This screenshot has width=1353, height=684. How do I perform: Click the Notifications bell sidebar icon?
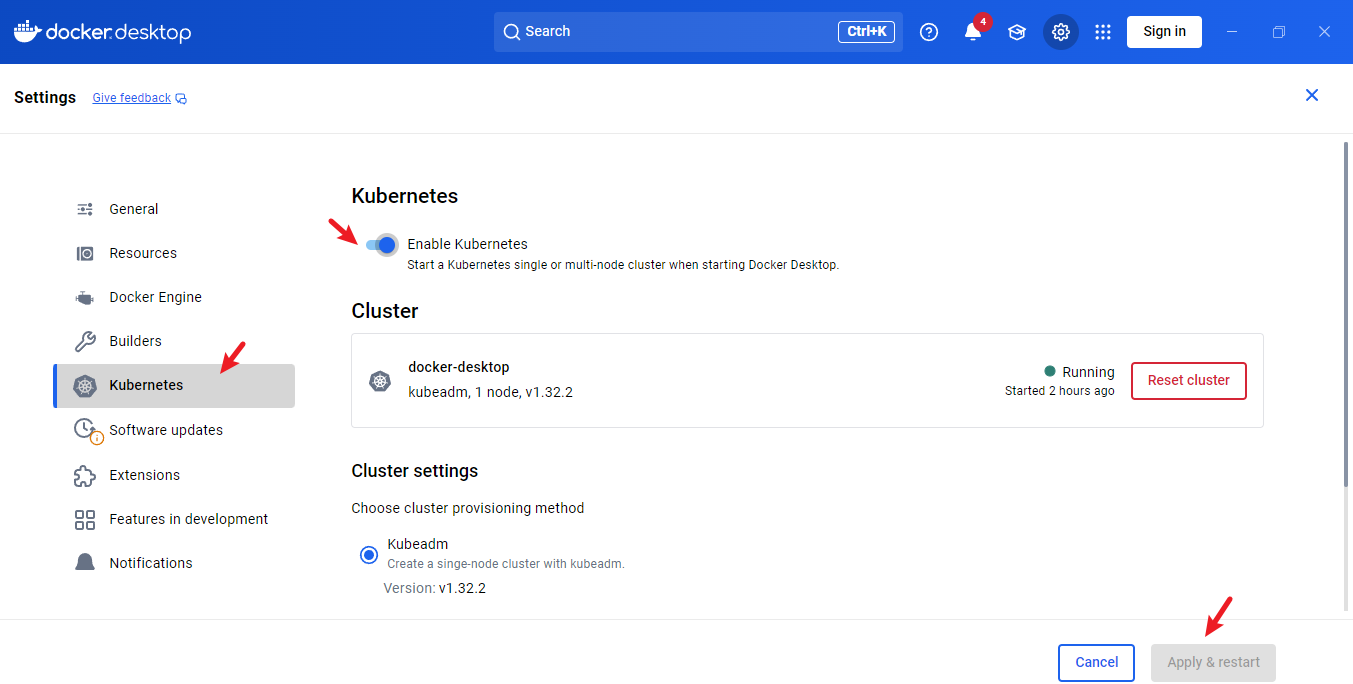[85, 563]
